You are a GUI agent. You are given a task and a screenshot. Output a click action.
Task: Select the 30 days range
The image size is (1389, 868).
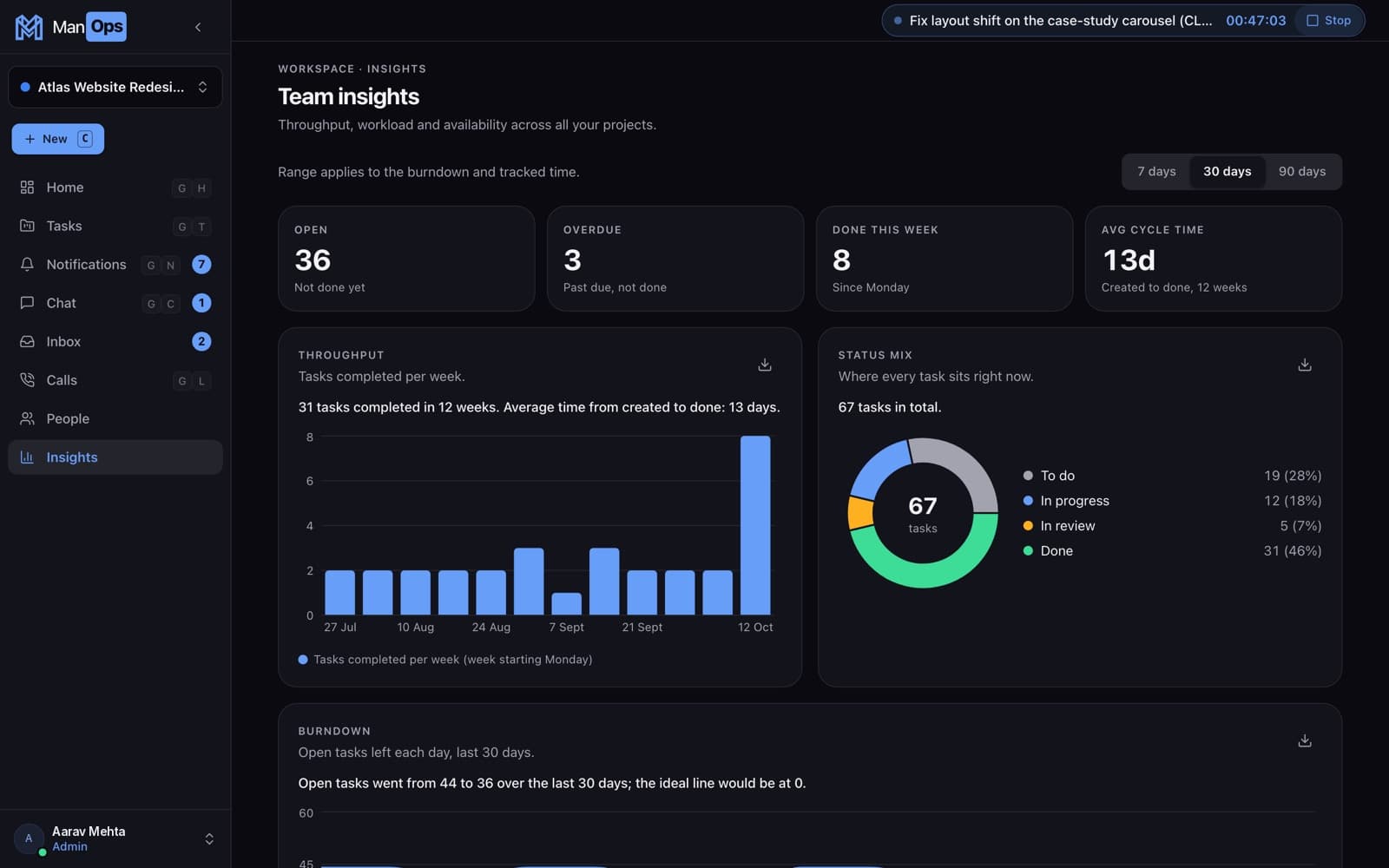[x=1227, y=172]
